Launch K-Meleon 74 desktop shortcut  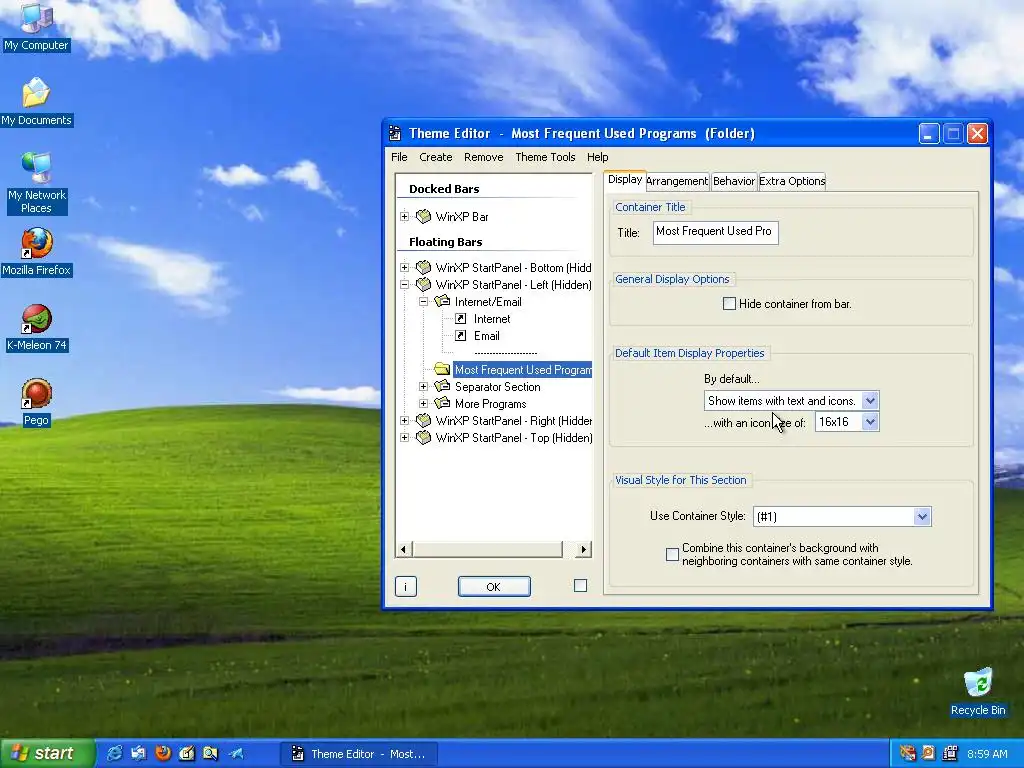click(36, 328)
